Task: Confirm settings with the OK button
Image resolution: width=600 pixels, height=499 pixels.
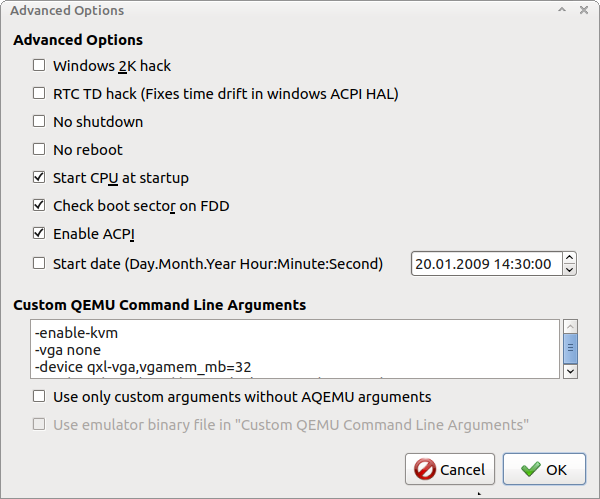Action: (544, 469)
